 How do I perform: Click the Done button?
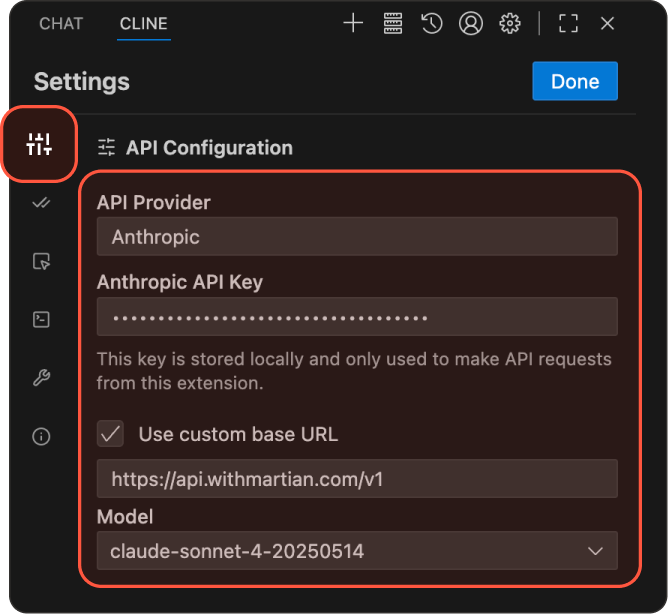point(575,82)
